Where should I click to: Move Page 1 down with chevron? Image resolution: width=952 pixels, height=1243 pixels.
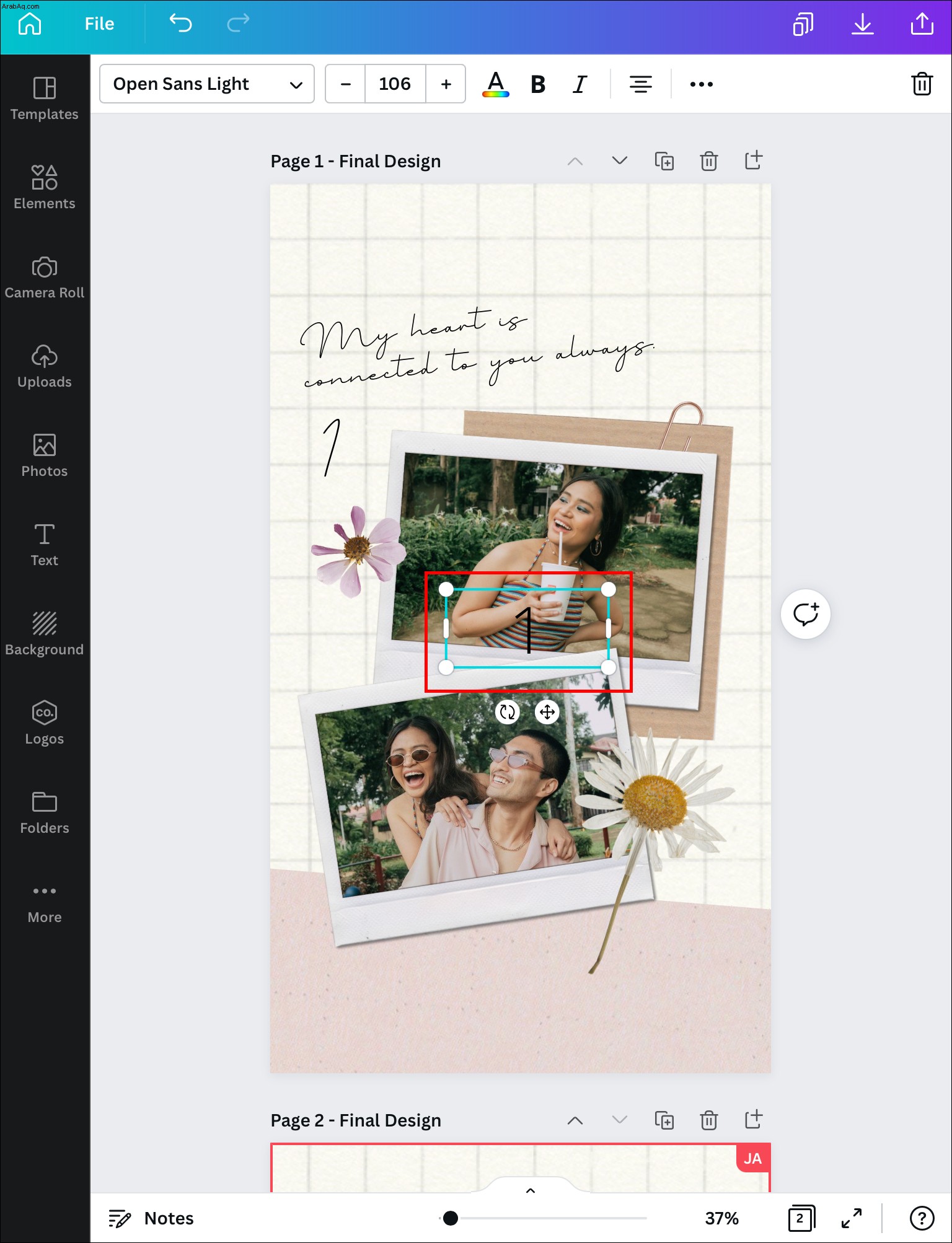pos(619,161)
